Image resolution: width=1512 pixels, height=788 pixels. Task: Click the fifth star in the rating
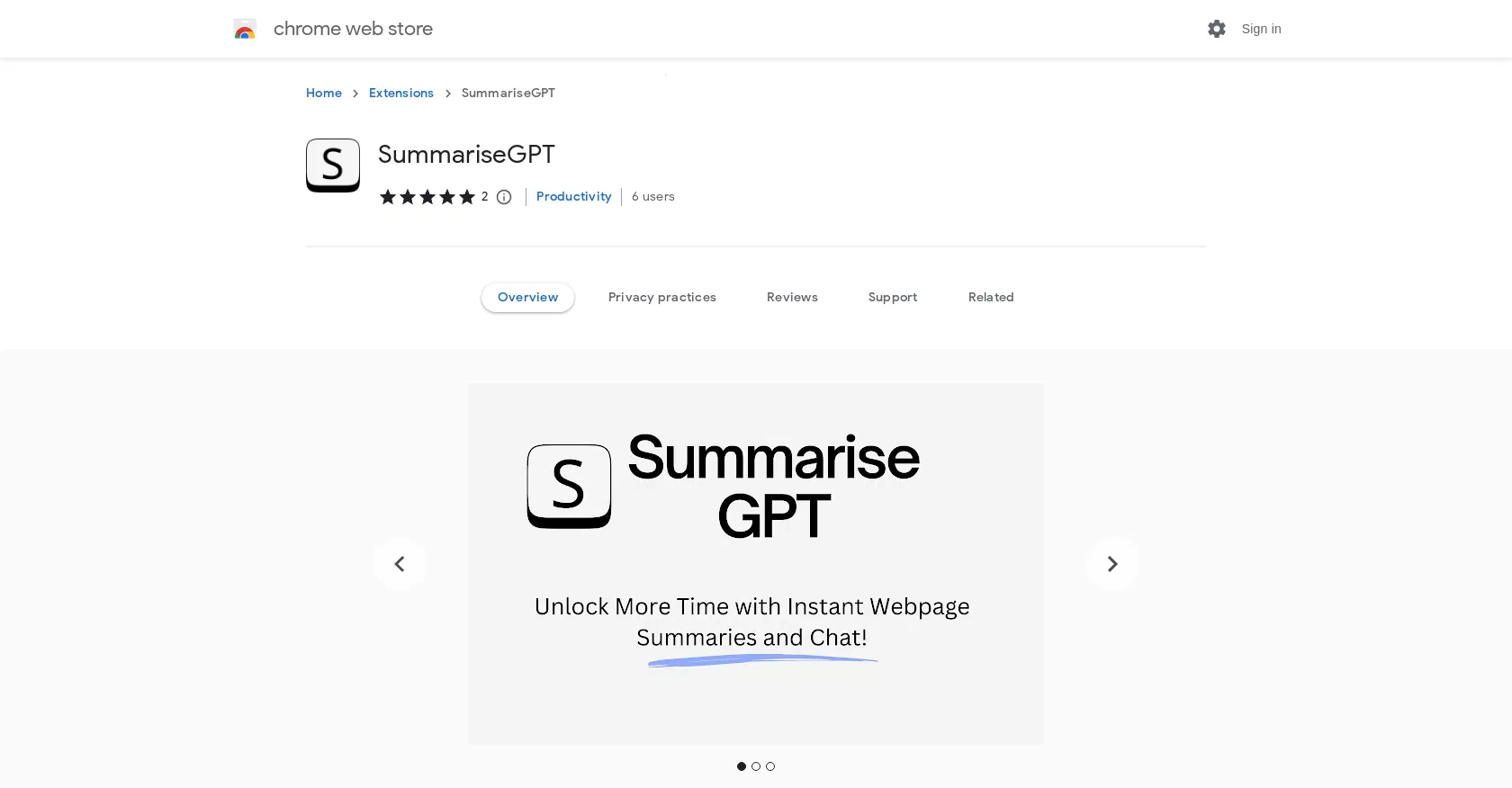coord(466,197)
